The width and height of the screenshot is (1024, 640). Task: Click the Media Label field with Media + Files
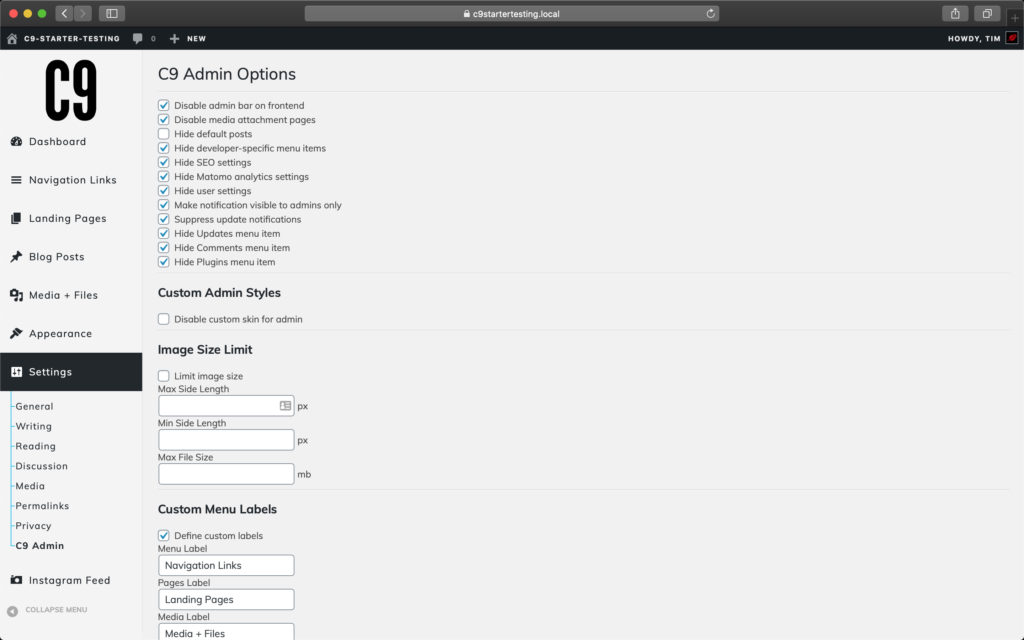[226, 632]
